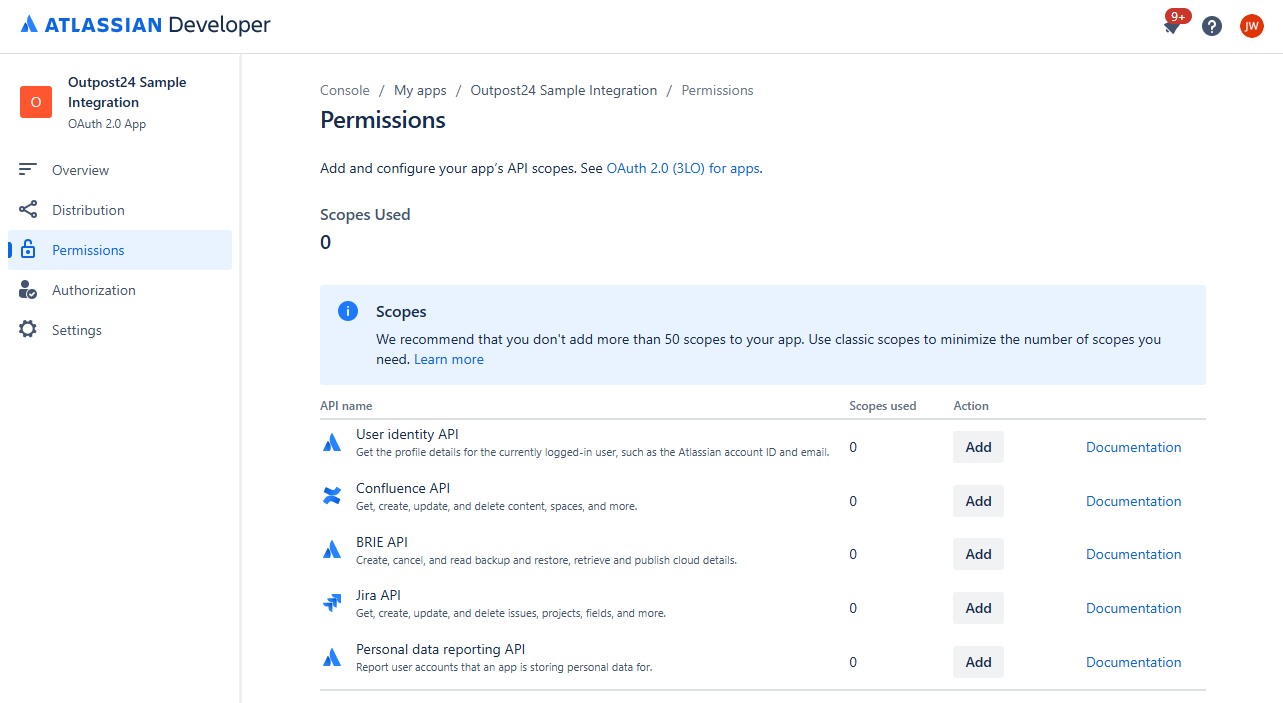Click the Atlassian Developer logo
The height and width of the screenshot is (703, 1283).
[x=144, y=25]
